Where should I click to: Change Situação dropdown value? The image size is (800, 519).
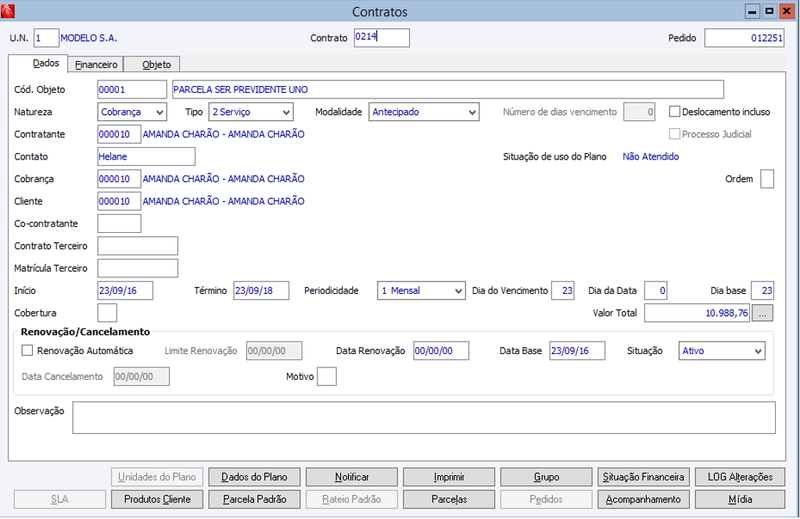pyautogui.click(x=722, y=351)
